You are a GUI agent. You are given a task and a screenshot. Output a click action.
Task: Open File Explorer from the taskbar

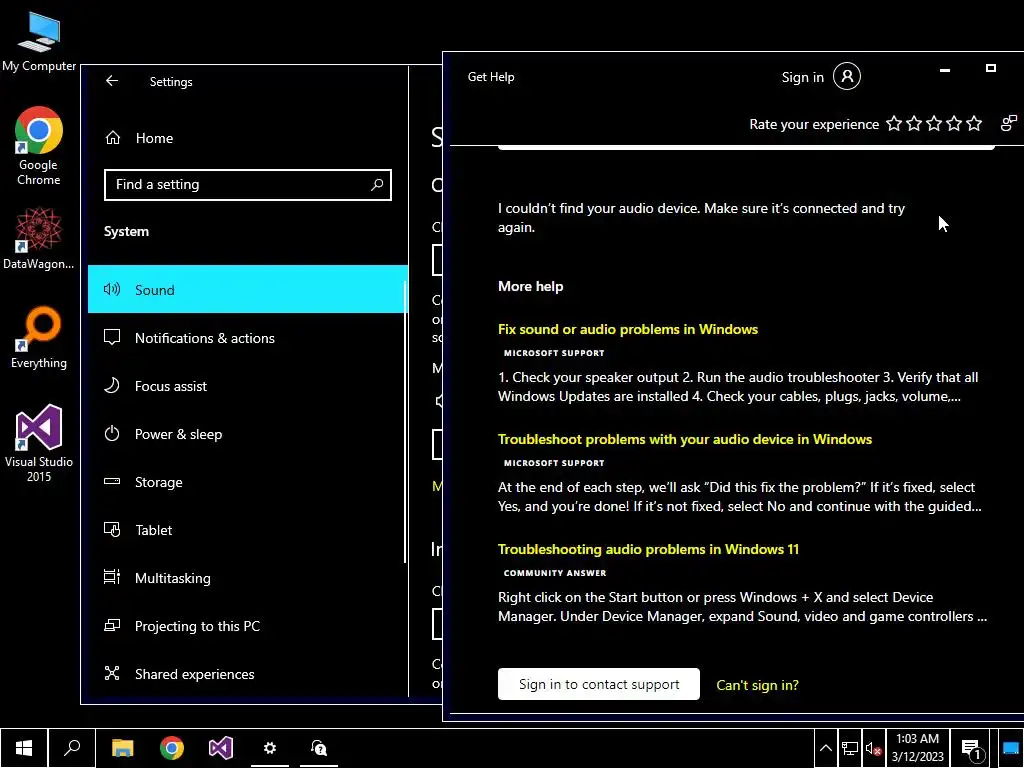coord(123,748)
